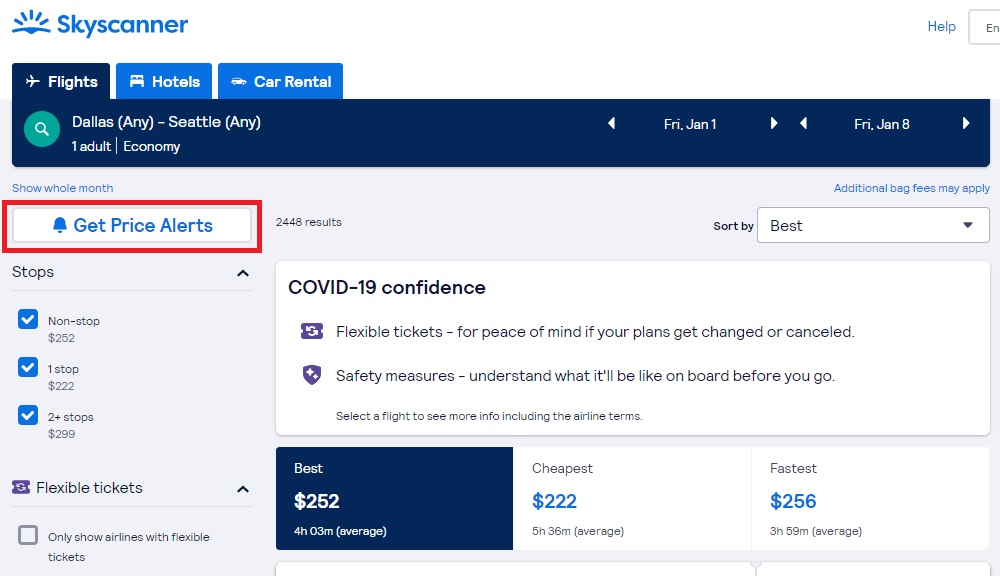Click the 2448 results text
The height and width of the screenshot is (576, 1000).
point(309,222)
